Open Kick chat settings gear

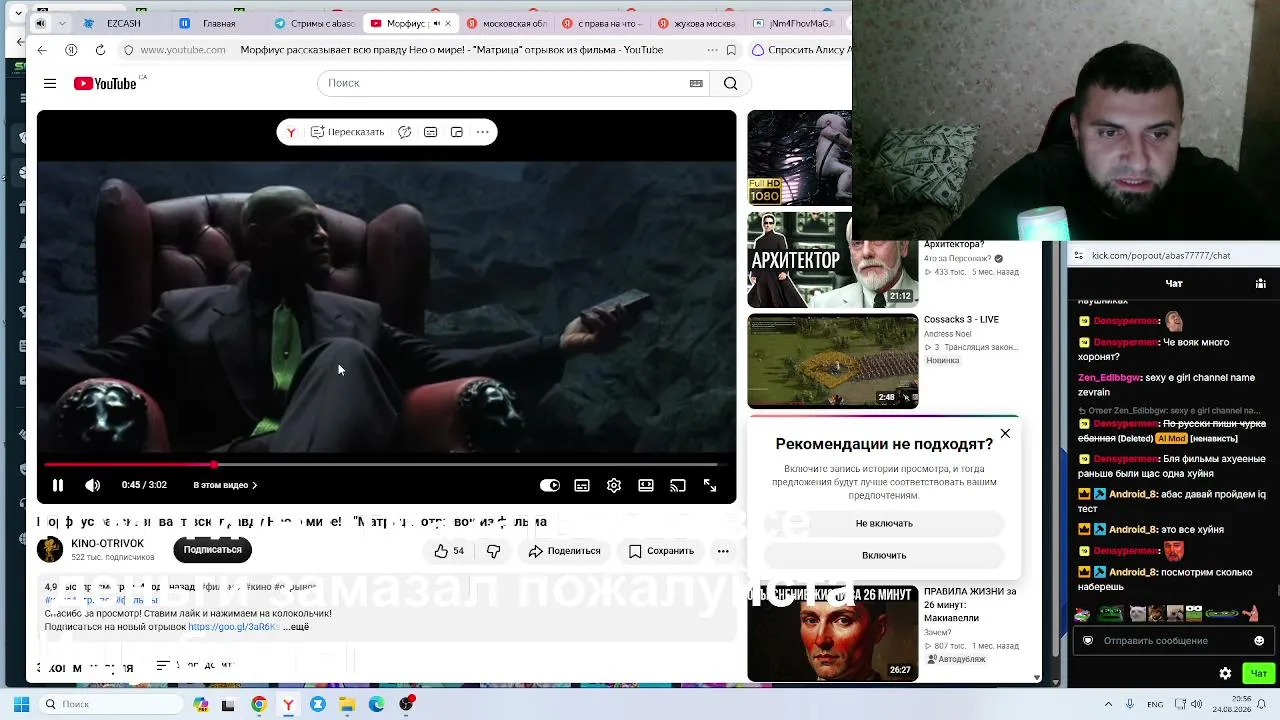pyautogui.click(x=1225, y=673)
